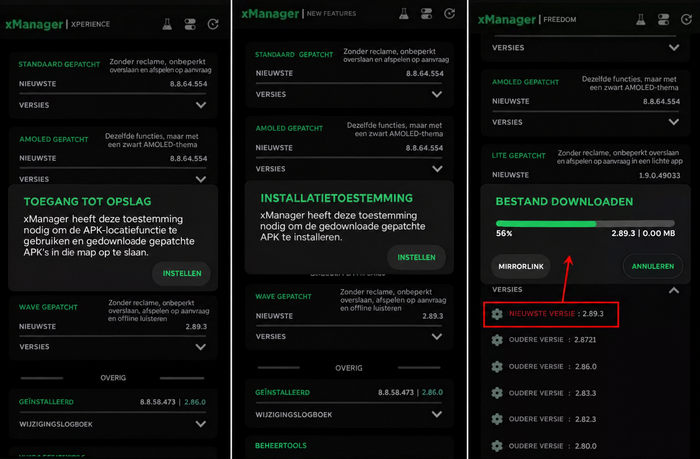Tap the 56% download percentage label
Viewport: 700px width, 459px height.
(x=504, y=234)
